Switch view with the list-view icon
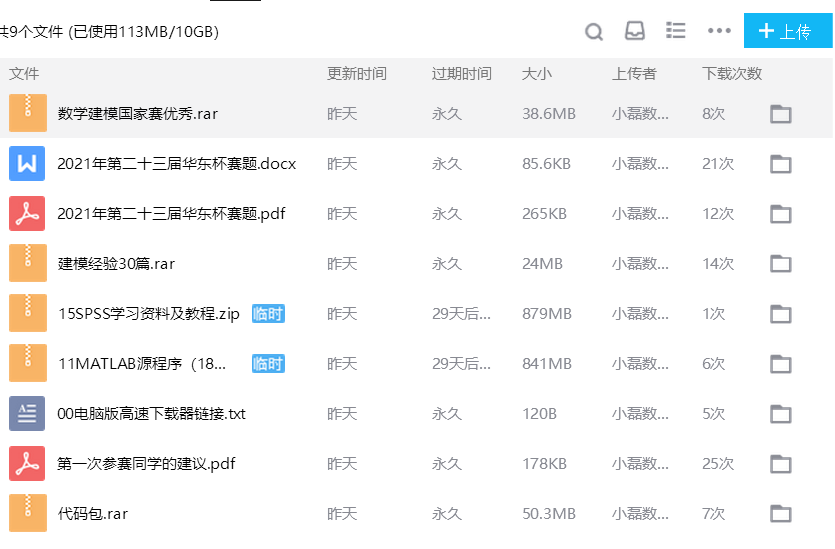 click(676, 30)
